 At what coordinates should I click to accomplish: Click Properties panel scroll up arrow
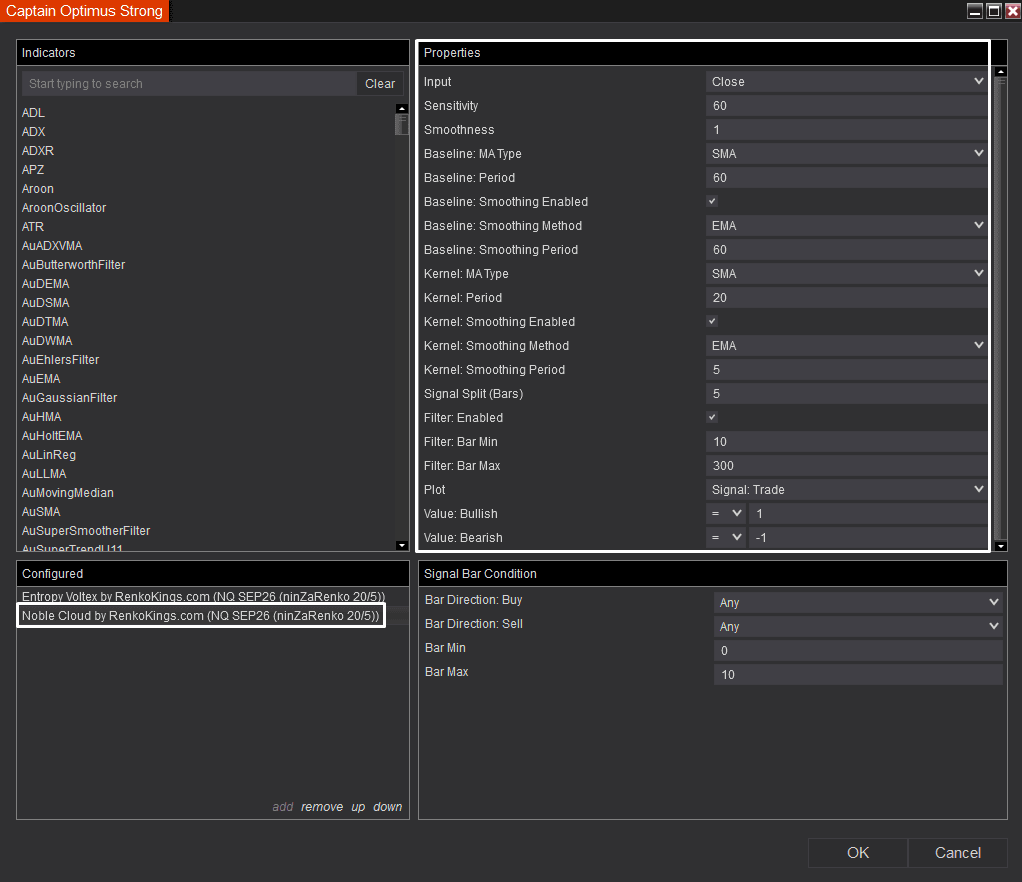point(1001,71)
